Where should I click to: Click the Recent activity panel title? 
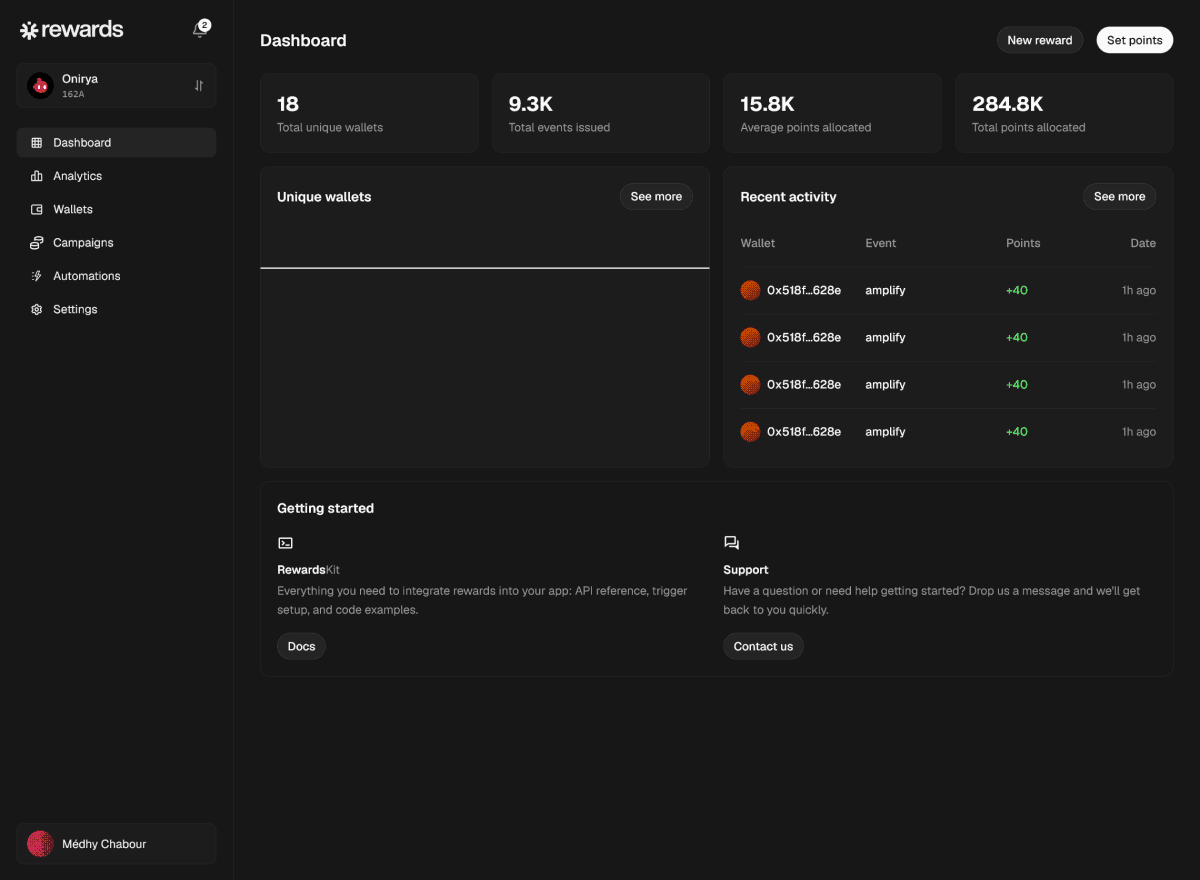pos(788,197)
